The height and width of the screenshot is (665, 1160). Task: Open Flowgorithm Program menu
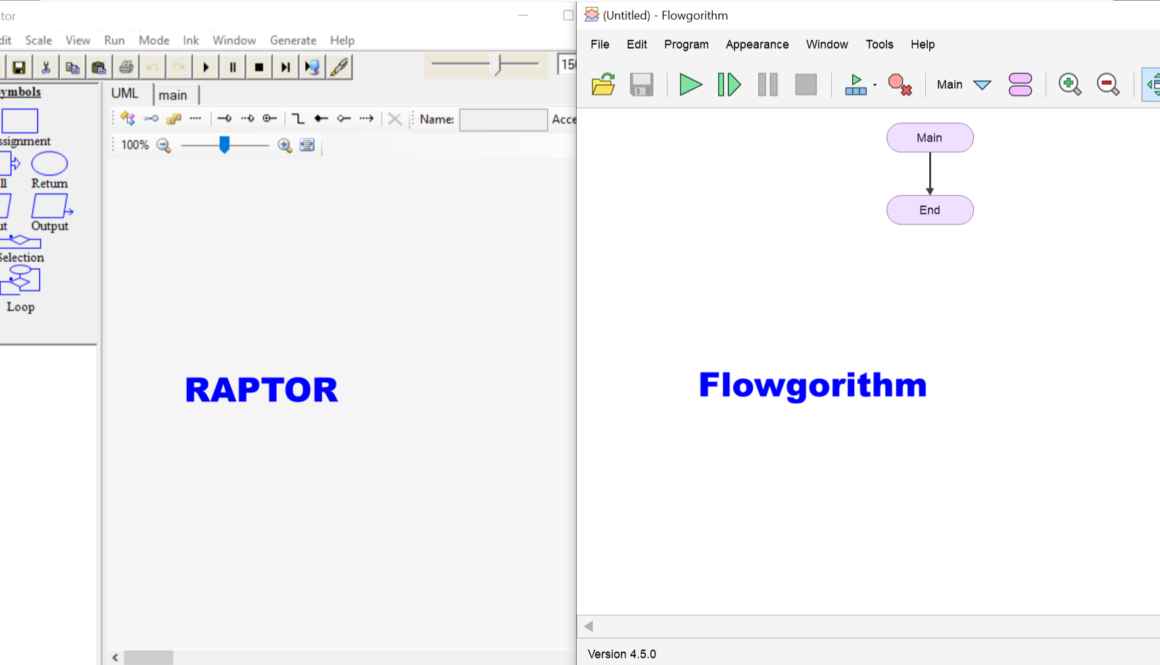point(686,44)
